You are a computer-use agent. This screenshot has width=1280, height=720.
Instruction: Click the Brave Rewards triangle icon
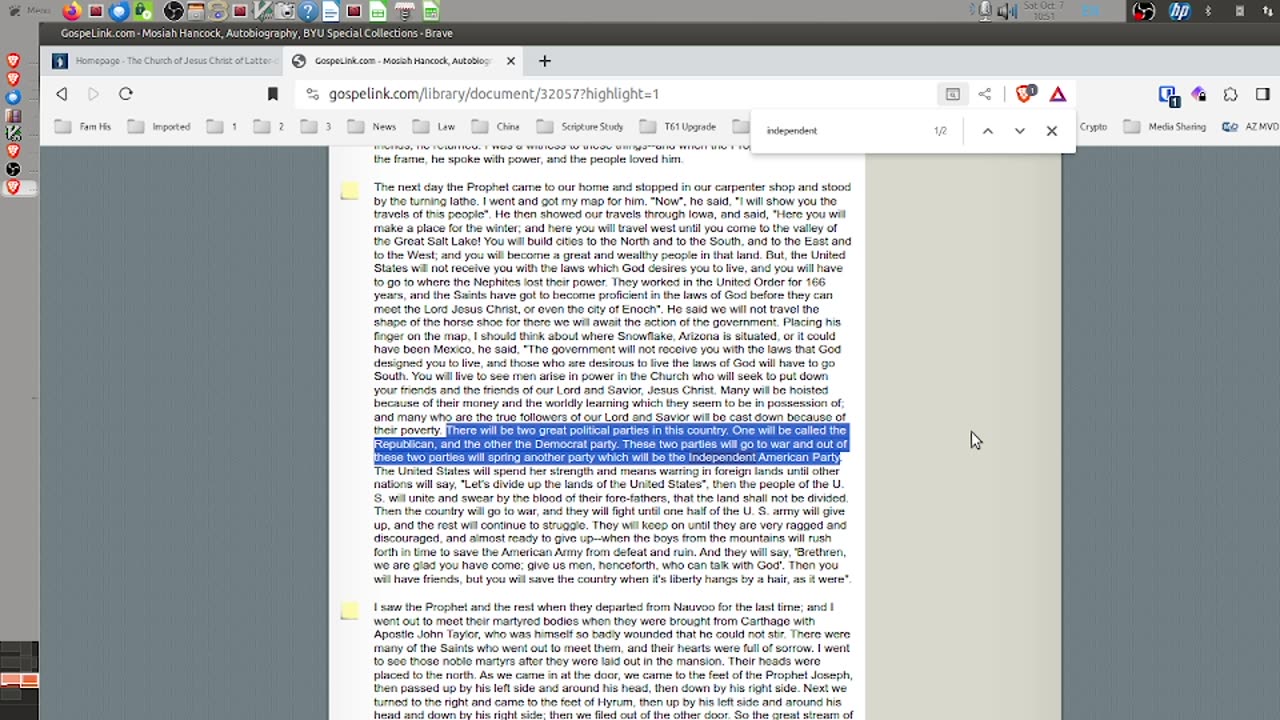point(1058,94)
